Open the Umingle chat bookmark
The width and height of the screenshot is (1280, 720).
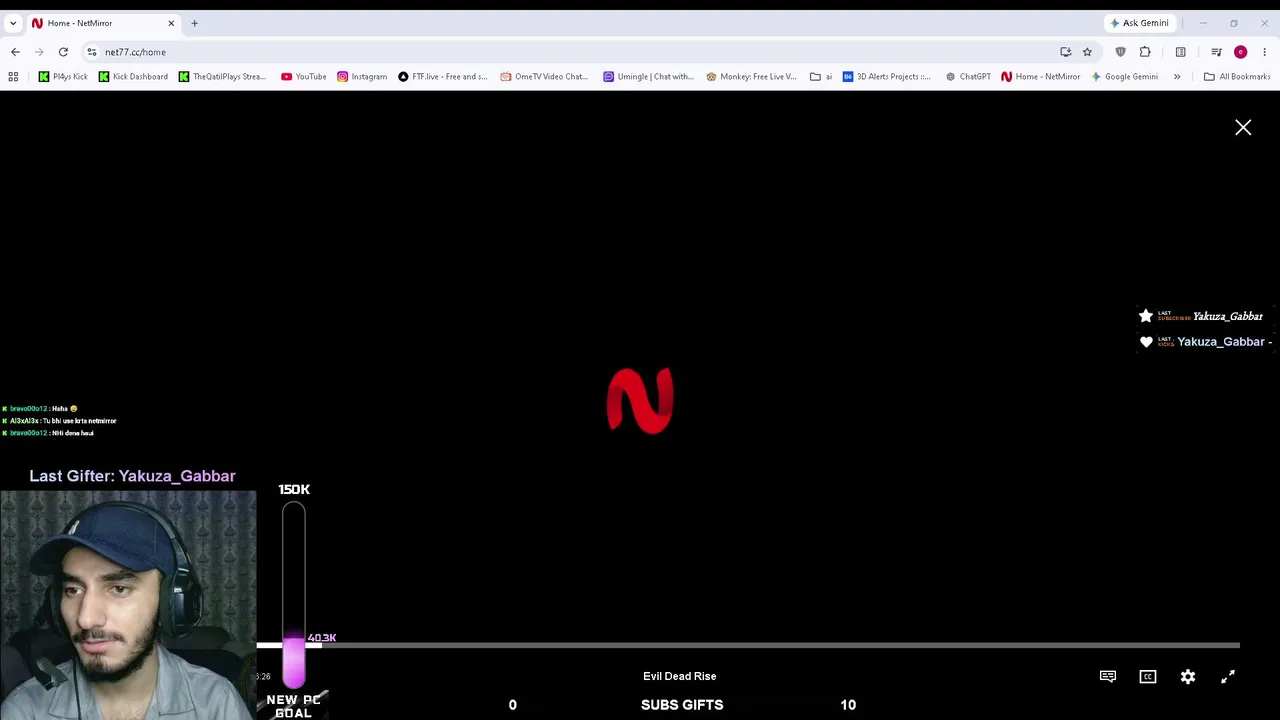[x=648, y=77]
